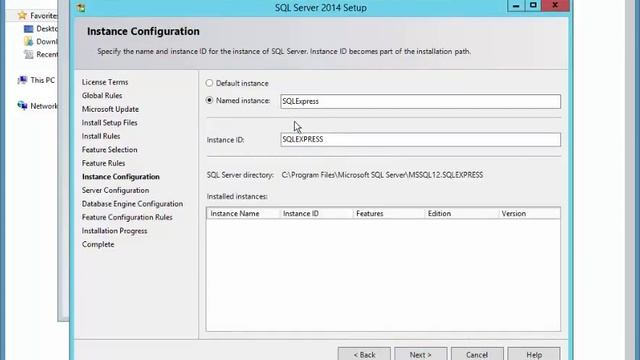Click Global Rules step in sidebar
This screenshot has width=640, height=360.
pos(102,96)
